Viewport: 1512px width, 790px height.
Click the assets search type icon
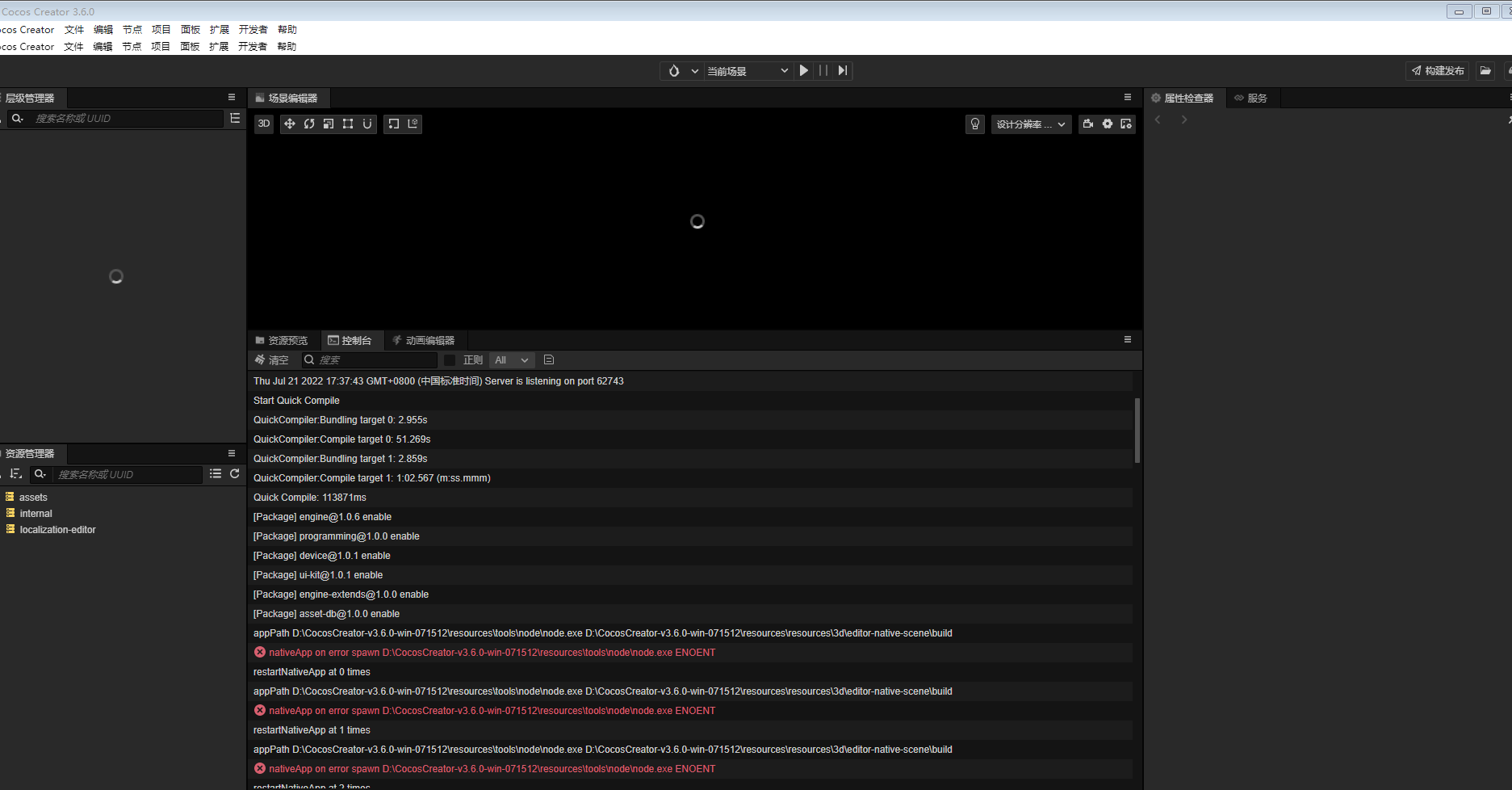pyautogui.click(x=40, y=474)
